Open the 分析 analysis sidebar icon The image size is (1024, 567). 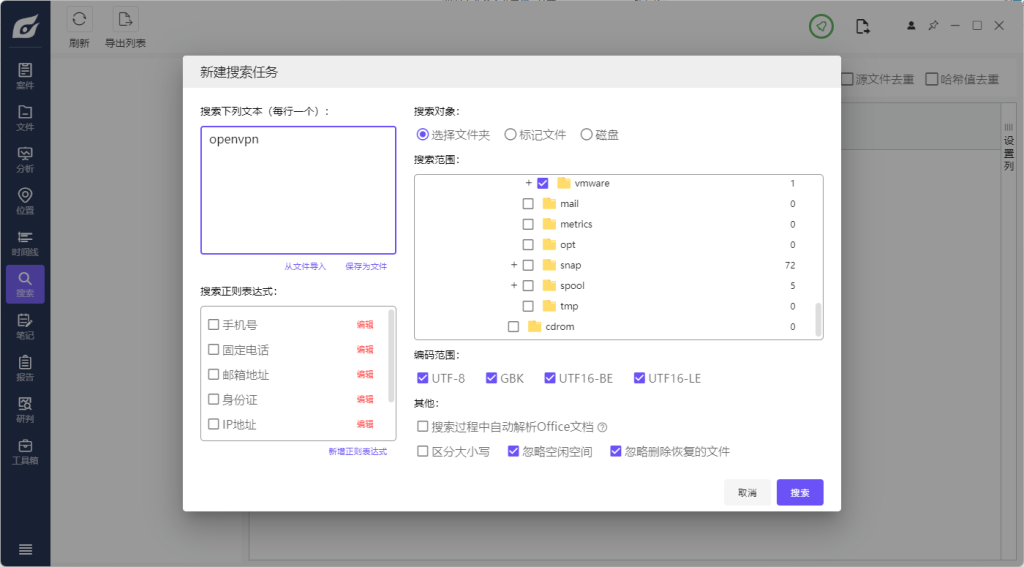pos(25,159)
